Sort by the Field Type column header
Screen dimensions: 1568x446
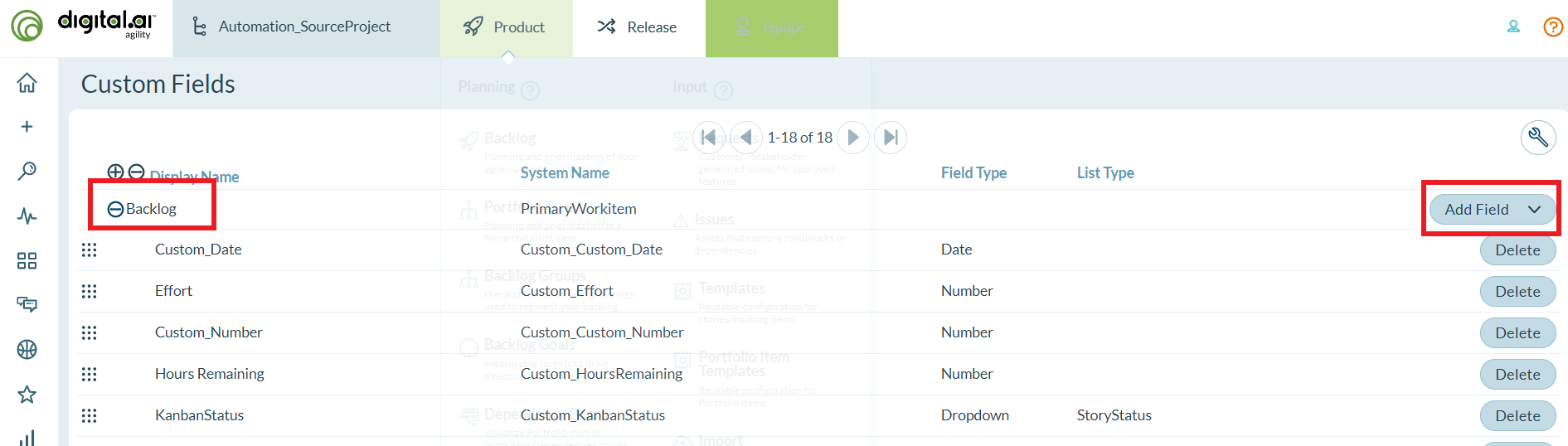(973, 173)
